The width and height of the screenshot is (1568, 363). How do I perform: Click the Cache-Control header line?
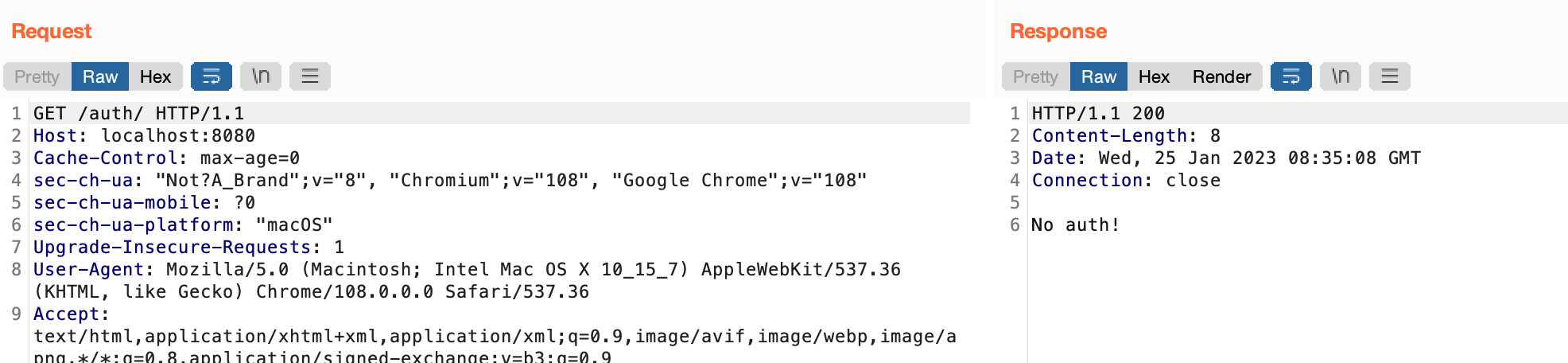point(166,158)
